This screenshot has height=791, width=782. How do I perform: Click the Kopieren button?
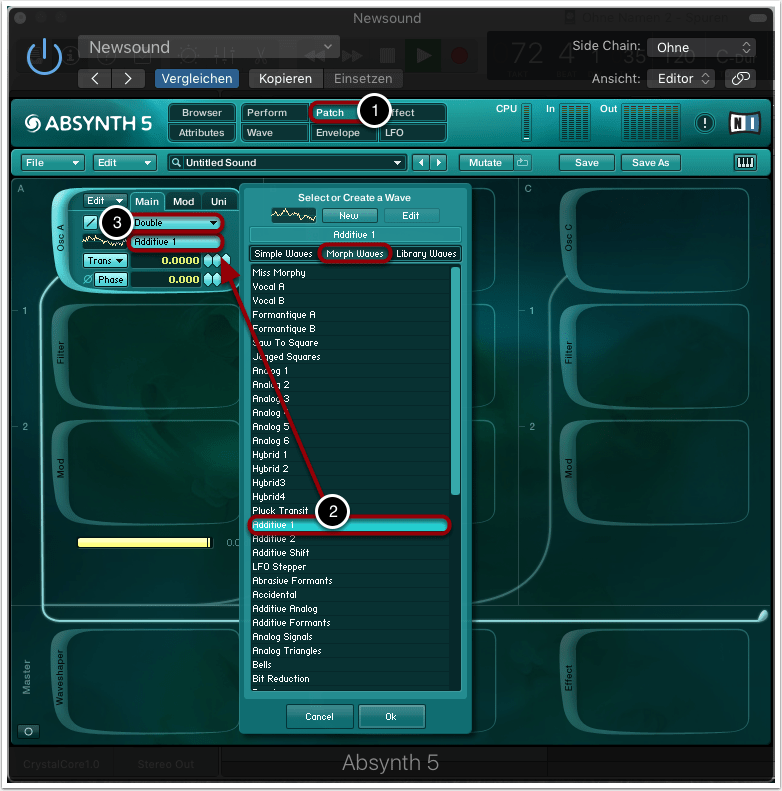point(285,79)
